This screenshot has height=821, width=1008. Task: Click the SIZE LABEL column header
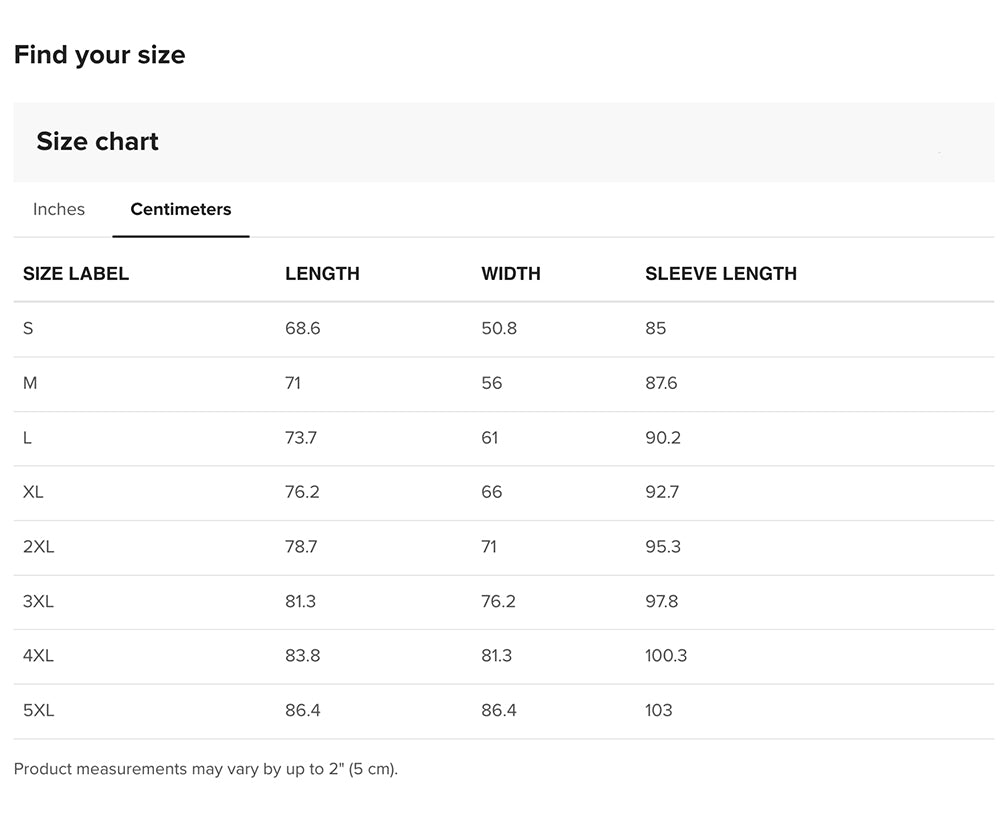[76, 274]
